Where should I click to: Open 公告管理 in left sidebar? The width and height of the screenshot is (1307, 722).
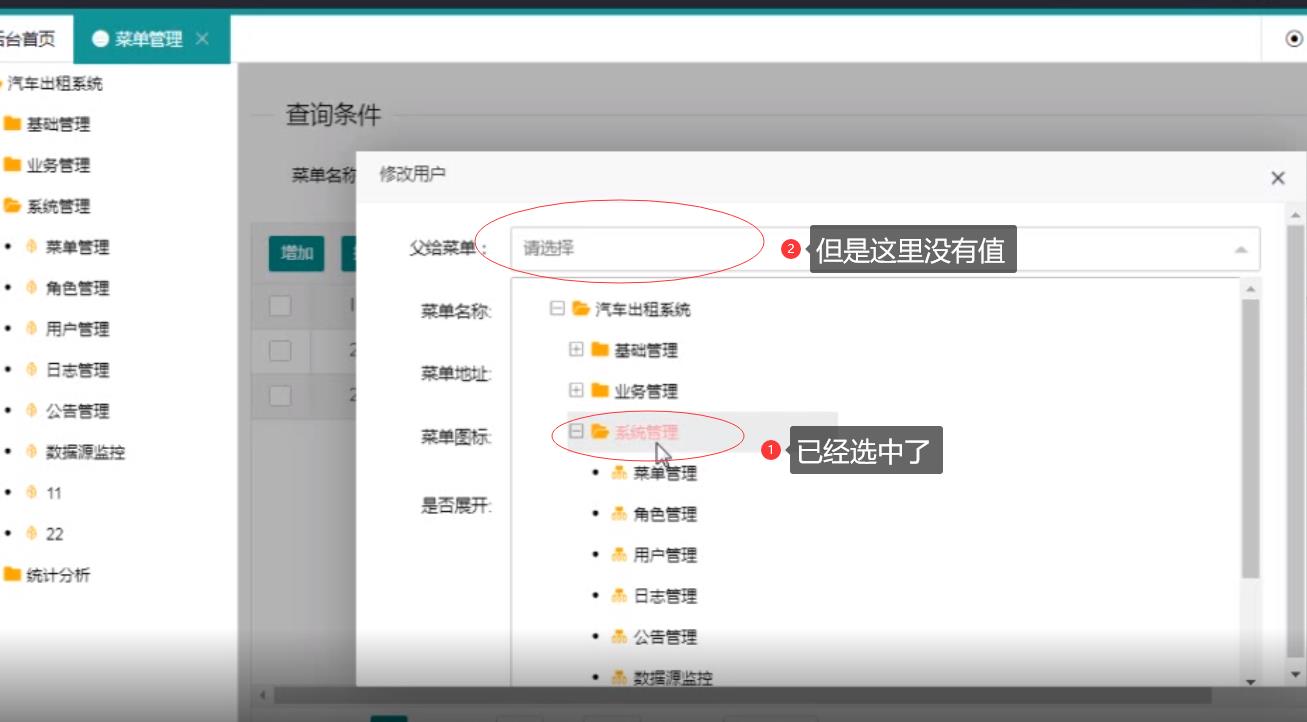77,411
